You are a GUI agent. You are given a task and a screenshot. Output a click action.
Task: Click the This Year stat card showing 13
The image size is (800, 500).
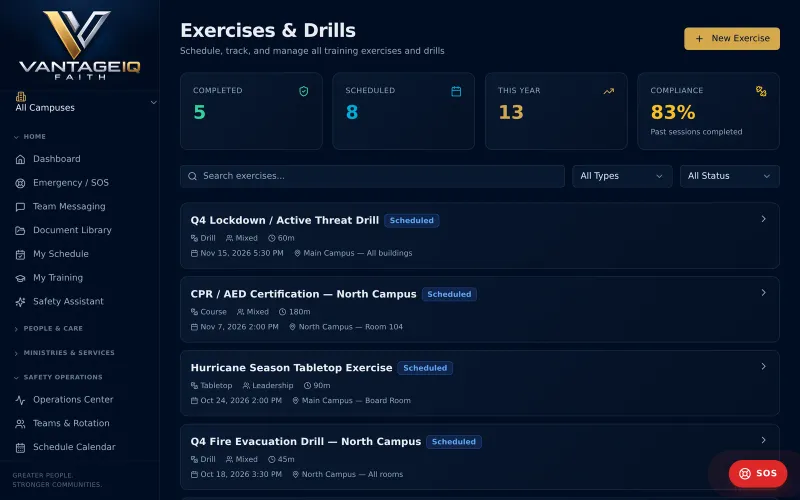tap(556, 111)
